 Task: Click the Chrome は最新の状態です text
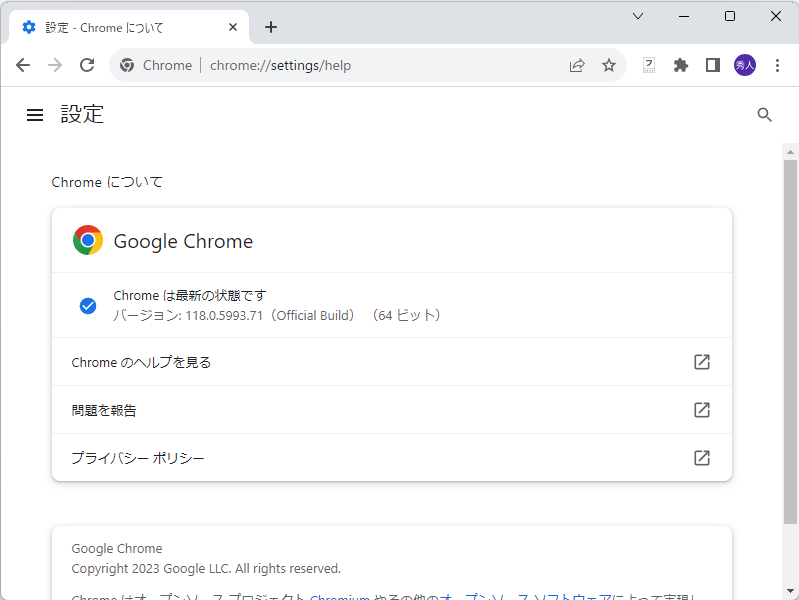(190, 296)
